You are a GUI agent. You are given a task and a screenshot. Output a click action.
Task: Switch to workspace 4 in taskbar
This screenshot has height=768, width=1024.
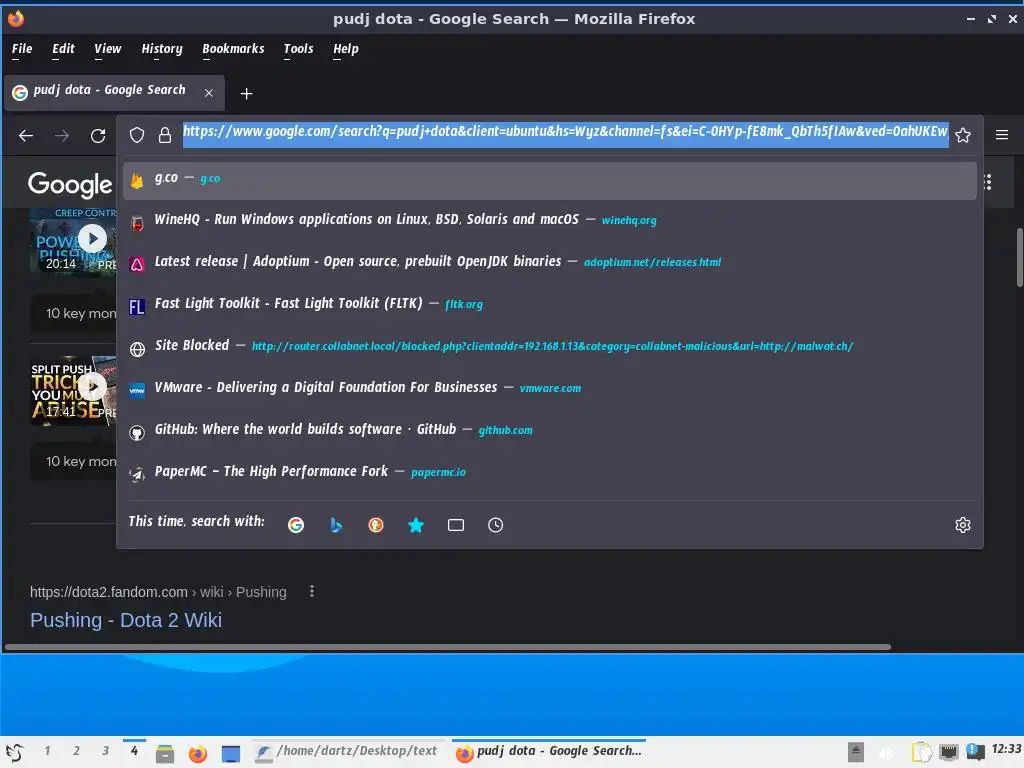[135, 751]
